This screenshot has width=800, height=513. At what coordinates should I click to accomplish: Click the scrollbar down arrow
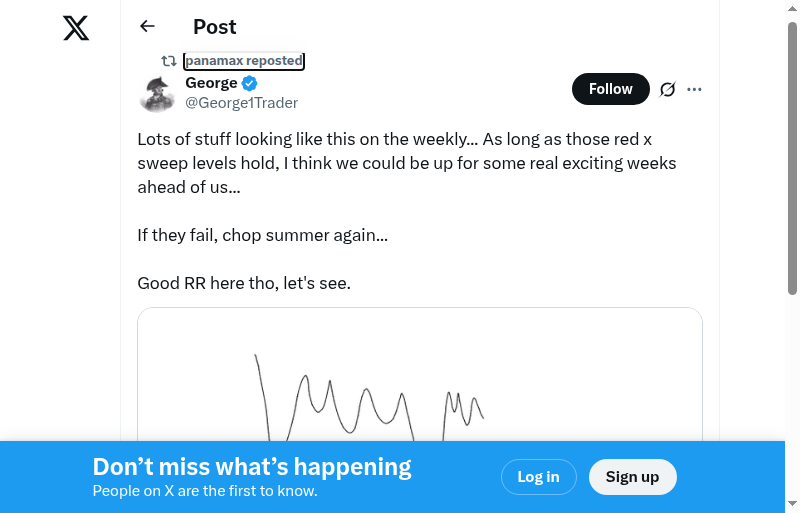point(792,504)
